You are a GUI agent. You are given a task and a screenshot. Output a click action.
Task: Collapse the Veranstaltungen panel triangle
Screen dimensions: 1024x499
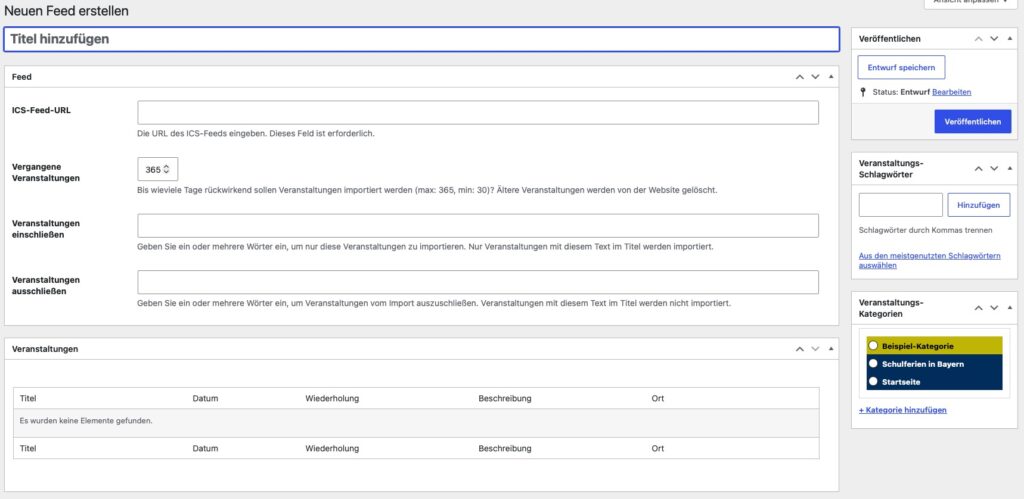click(x=831, y=349)
